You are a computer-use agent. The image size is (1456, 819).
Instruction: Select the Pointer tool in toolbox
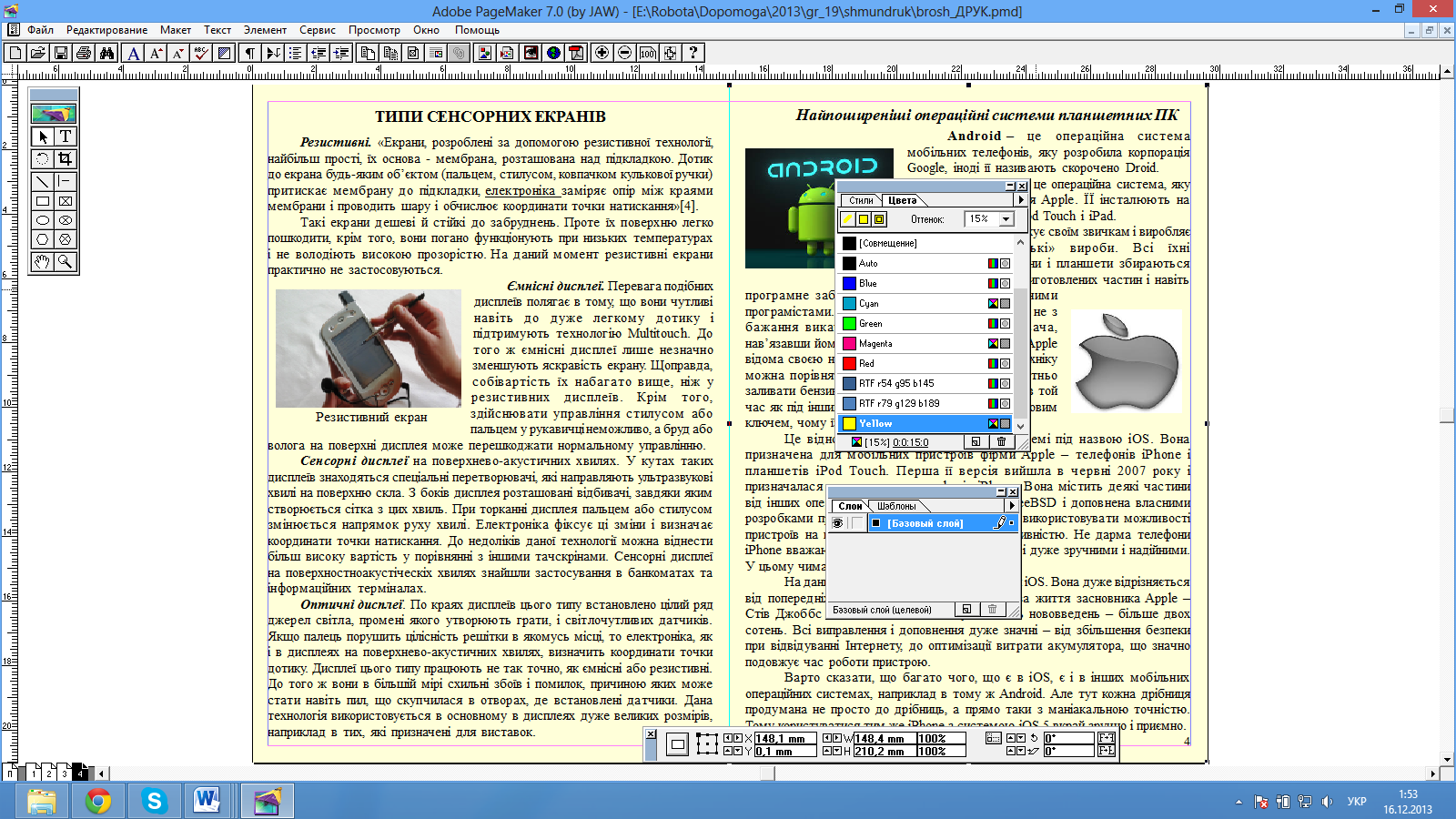43,136
